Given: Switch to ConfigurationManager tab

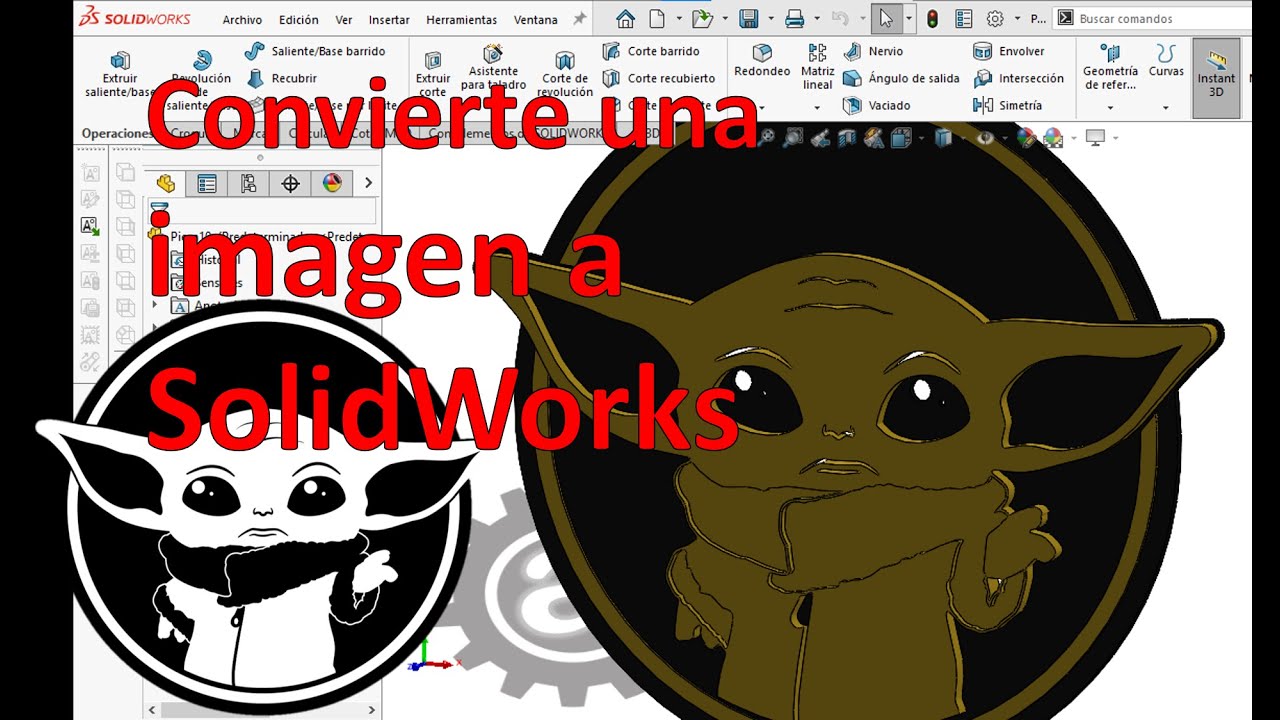Looking at the screenshot, I should tap(249, 183).
